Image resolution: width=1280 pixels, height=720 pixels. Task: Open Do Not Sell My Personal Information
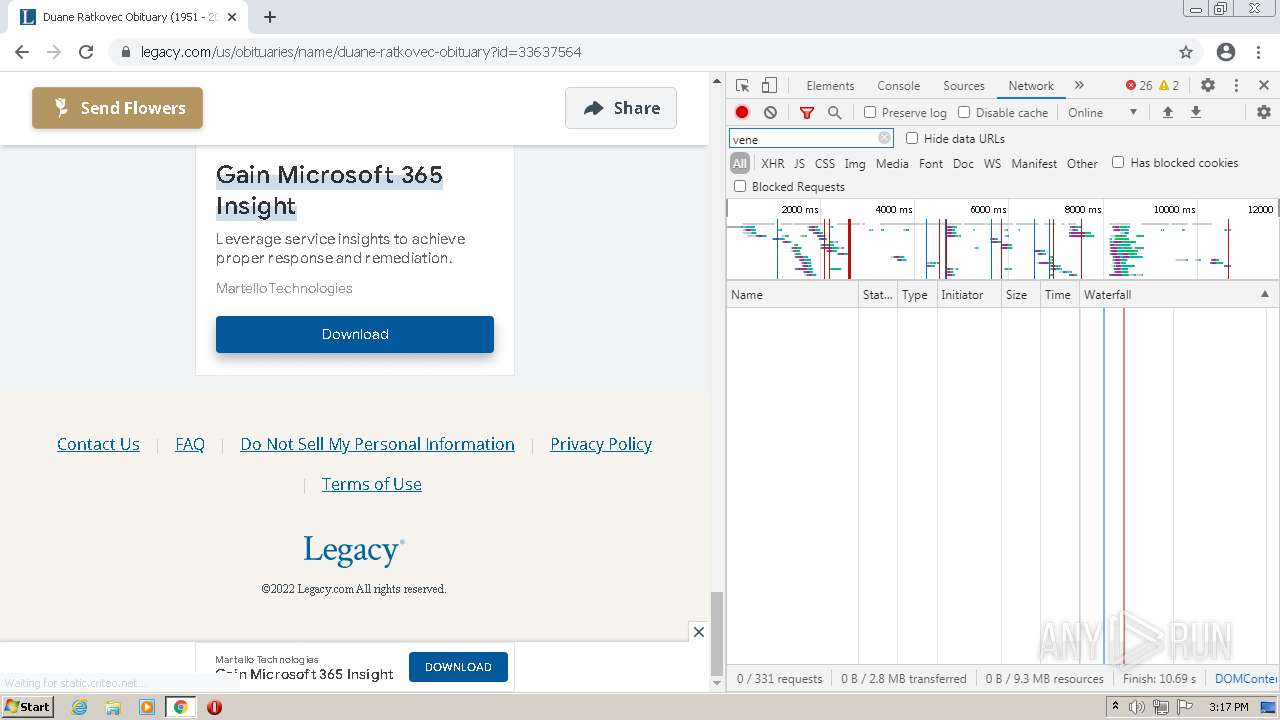[377, 444]
